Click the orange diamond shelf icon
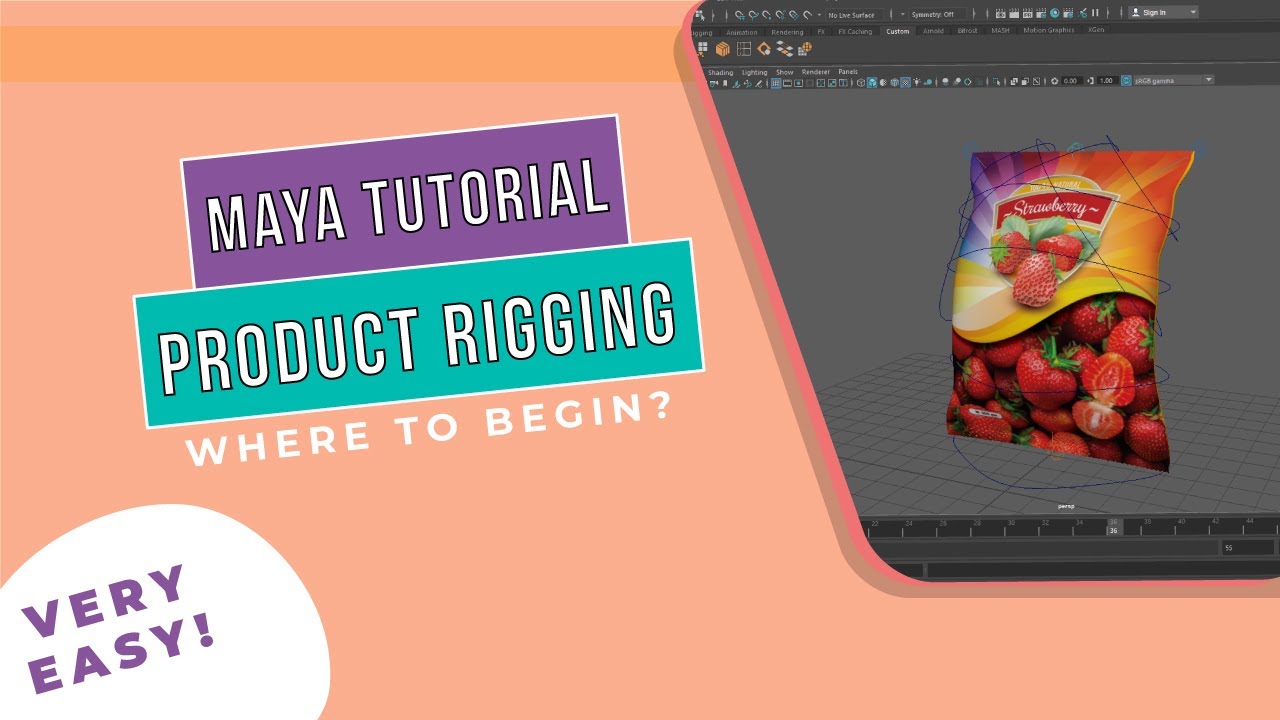 pyautogui.click(x=764, y=48)
